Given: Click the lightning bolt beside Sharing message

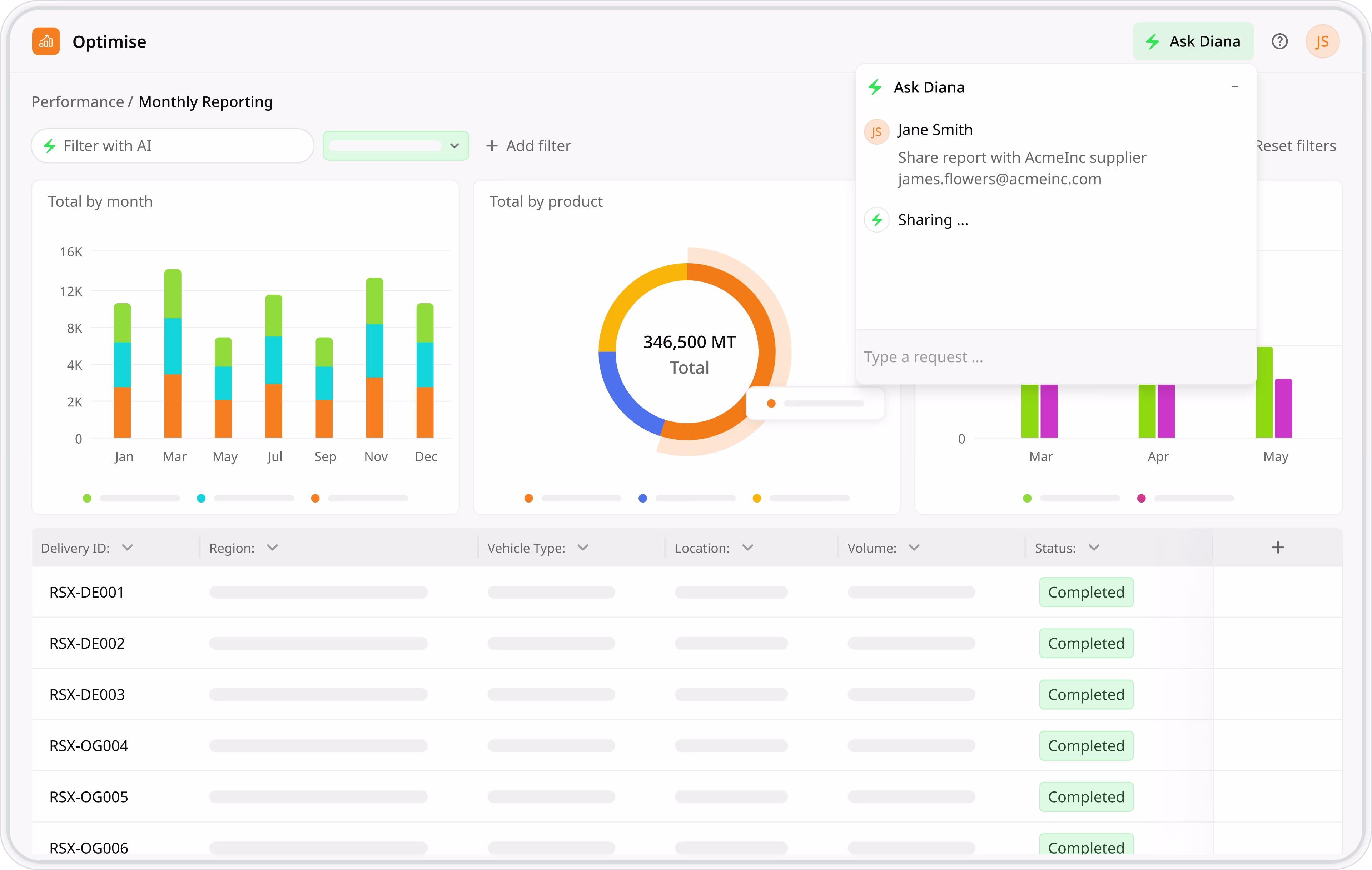Looking at the screenshot, I should coord(877,220).
